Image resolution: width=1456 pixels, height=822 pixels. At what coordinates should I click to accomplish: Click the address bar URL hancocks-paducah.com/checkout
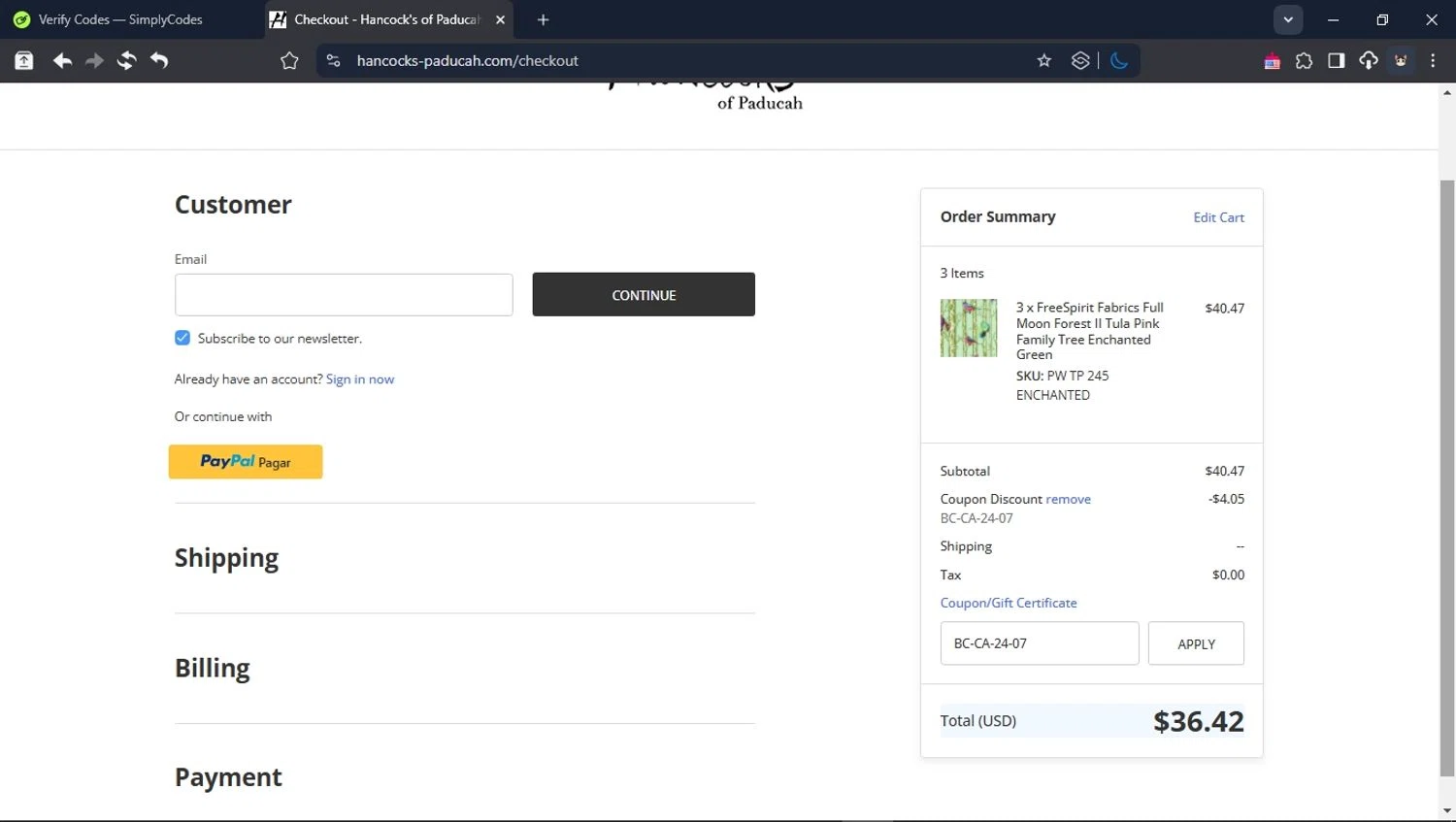point(467,61)
